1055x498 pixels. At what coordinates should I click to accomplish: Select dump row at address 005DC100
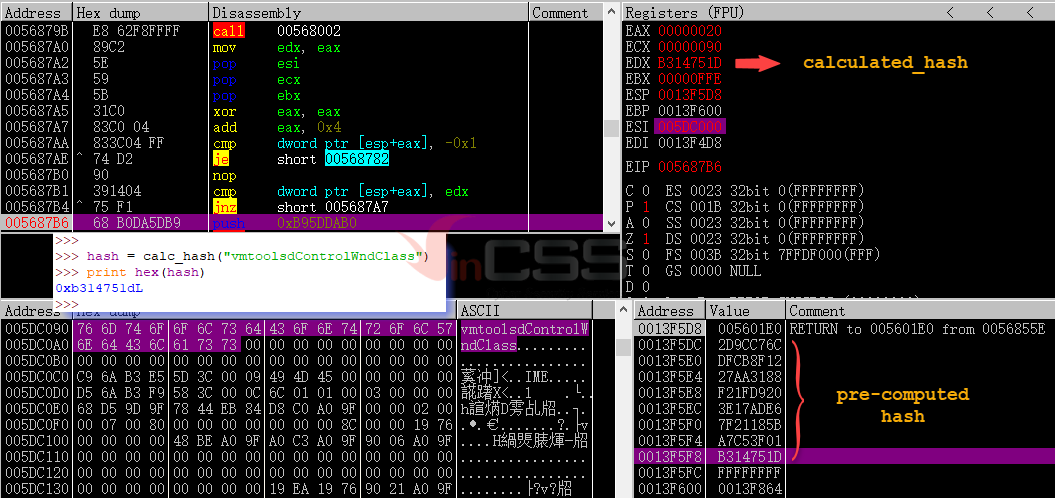297,440
